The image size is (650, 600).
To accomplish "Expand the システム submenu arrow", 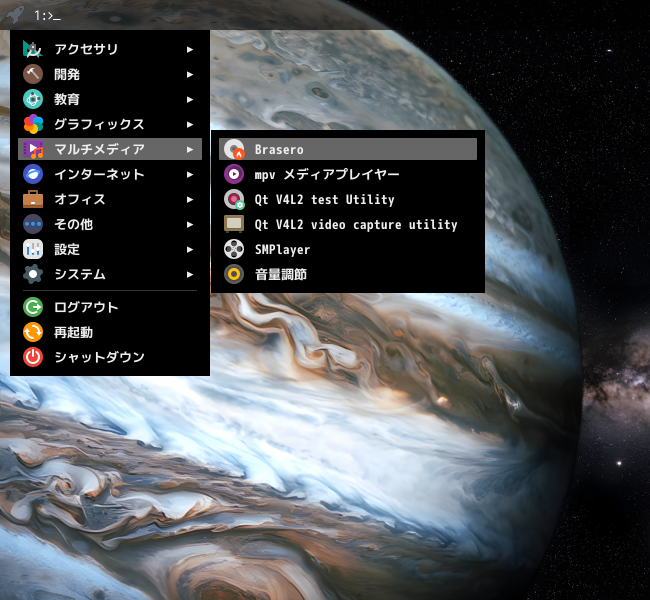I will tap(190, 274).
